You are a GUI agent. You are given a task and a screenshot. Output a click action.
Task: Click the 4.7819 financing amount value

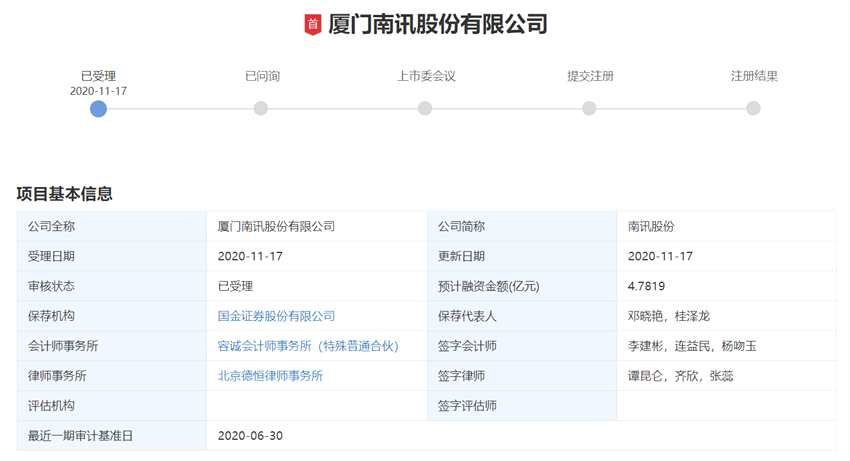click(x=646, y=286)
